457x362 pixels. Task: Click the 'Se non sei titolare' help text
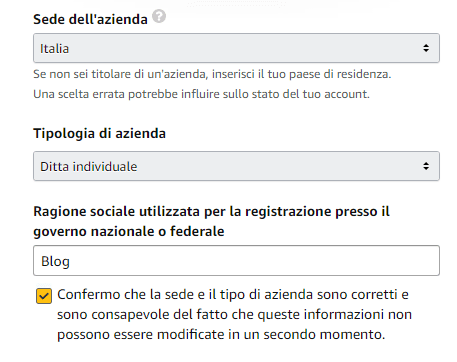212,74
